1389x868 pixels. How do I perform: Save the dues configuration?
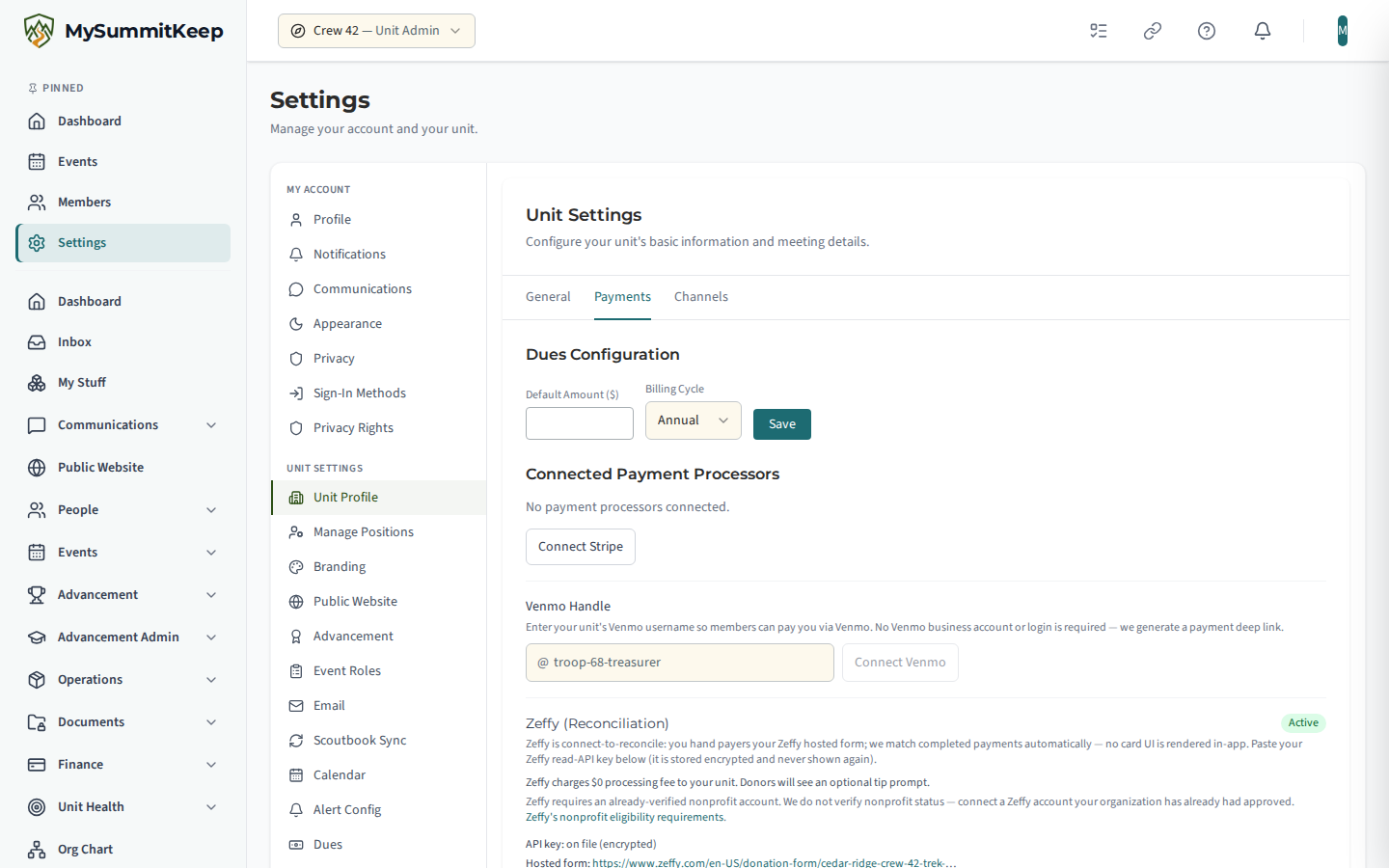(782, 424)
